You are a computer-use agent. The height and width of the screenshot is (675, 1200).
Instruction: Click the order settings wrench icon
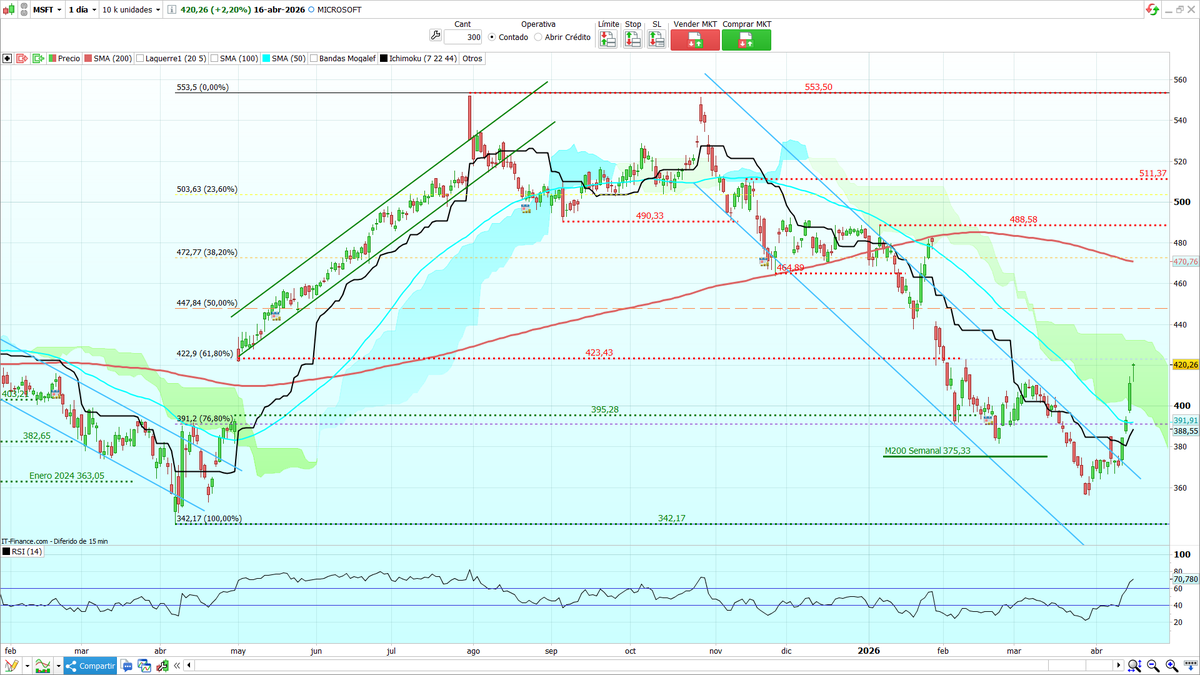coord(434,34)
